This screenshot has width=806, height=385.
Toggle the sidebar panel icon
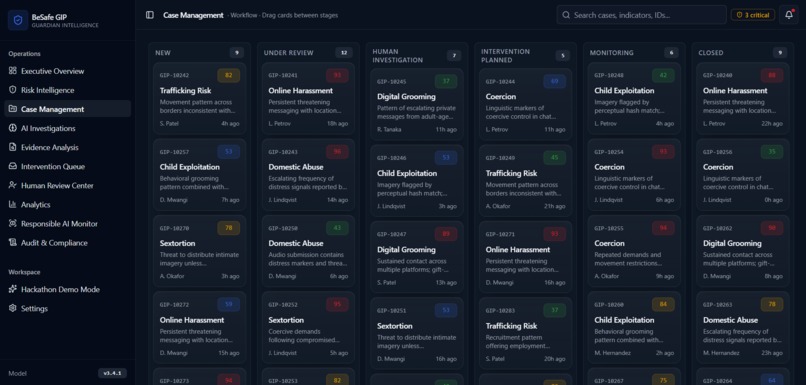(150, 15)
